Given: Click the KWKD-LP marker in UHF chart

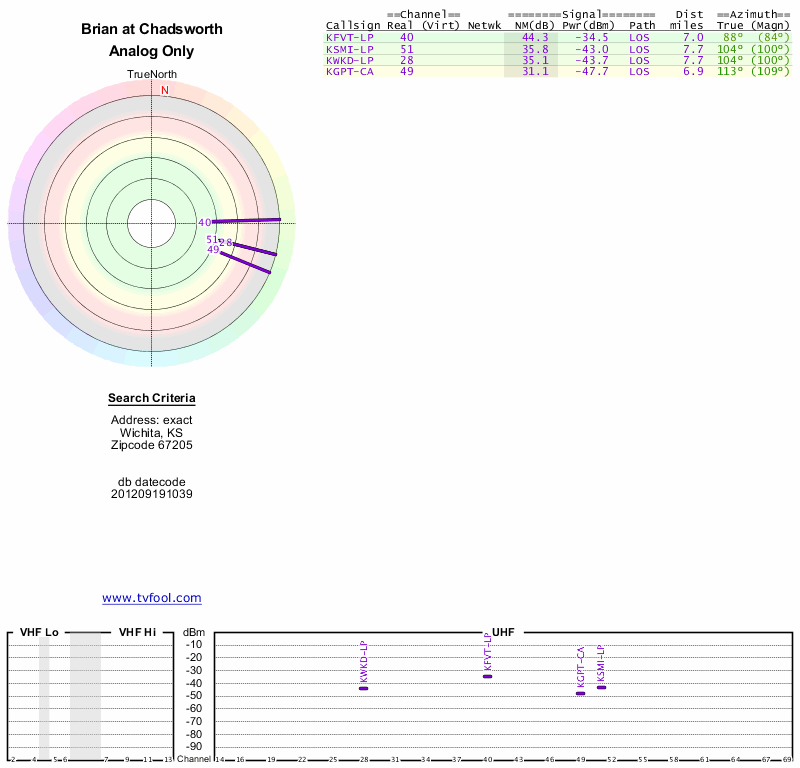Looking at the screenshot, I should point(363,688).
